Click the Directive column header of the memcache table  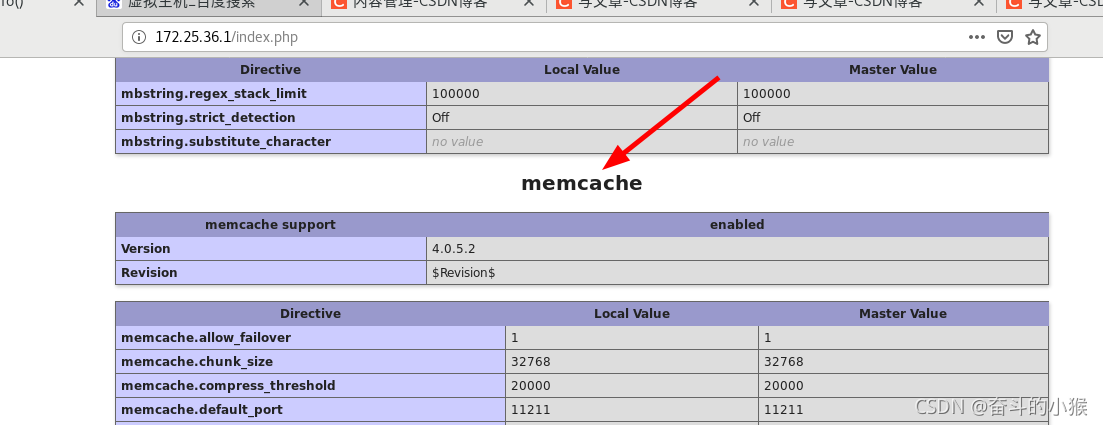[x=310, y=314]
